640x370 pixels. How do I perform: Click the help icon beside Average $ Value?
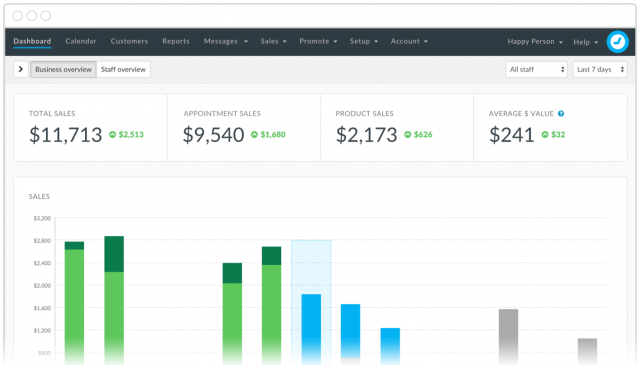coord(561,113)
